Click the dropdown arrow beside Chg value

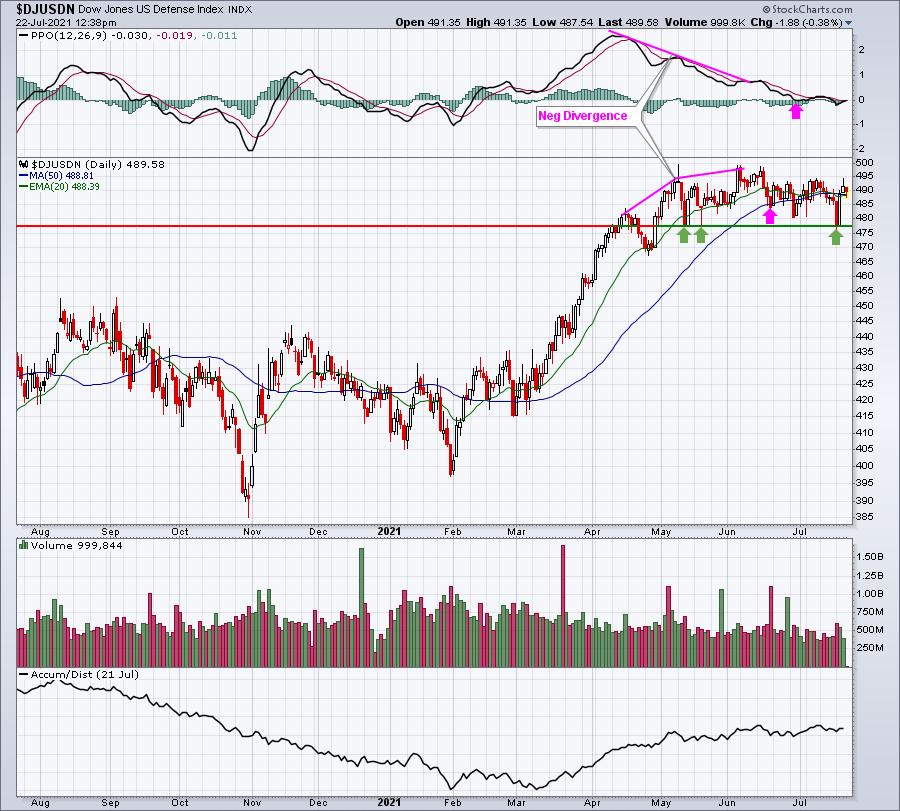pyautogui.click(x=848, y=23)
